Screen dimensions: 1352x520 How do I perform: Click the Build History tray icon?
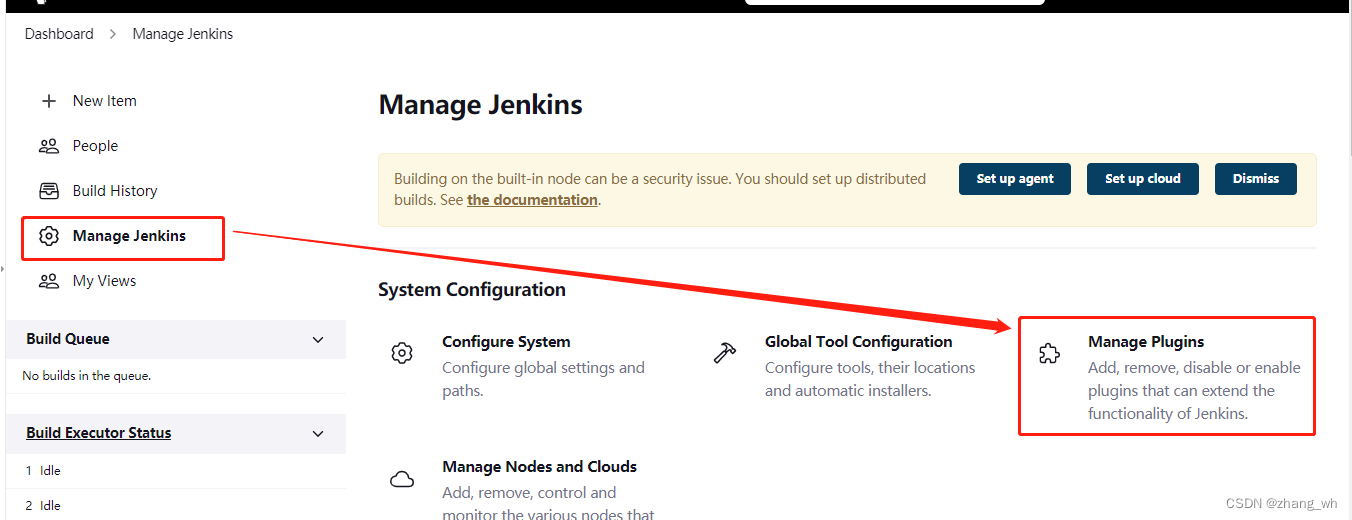[49, 191]
